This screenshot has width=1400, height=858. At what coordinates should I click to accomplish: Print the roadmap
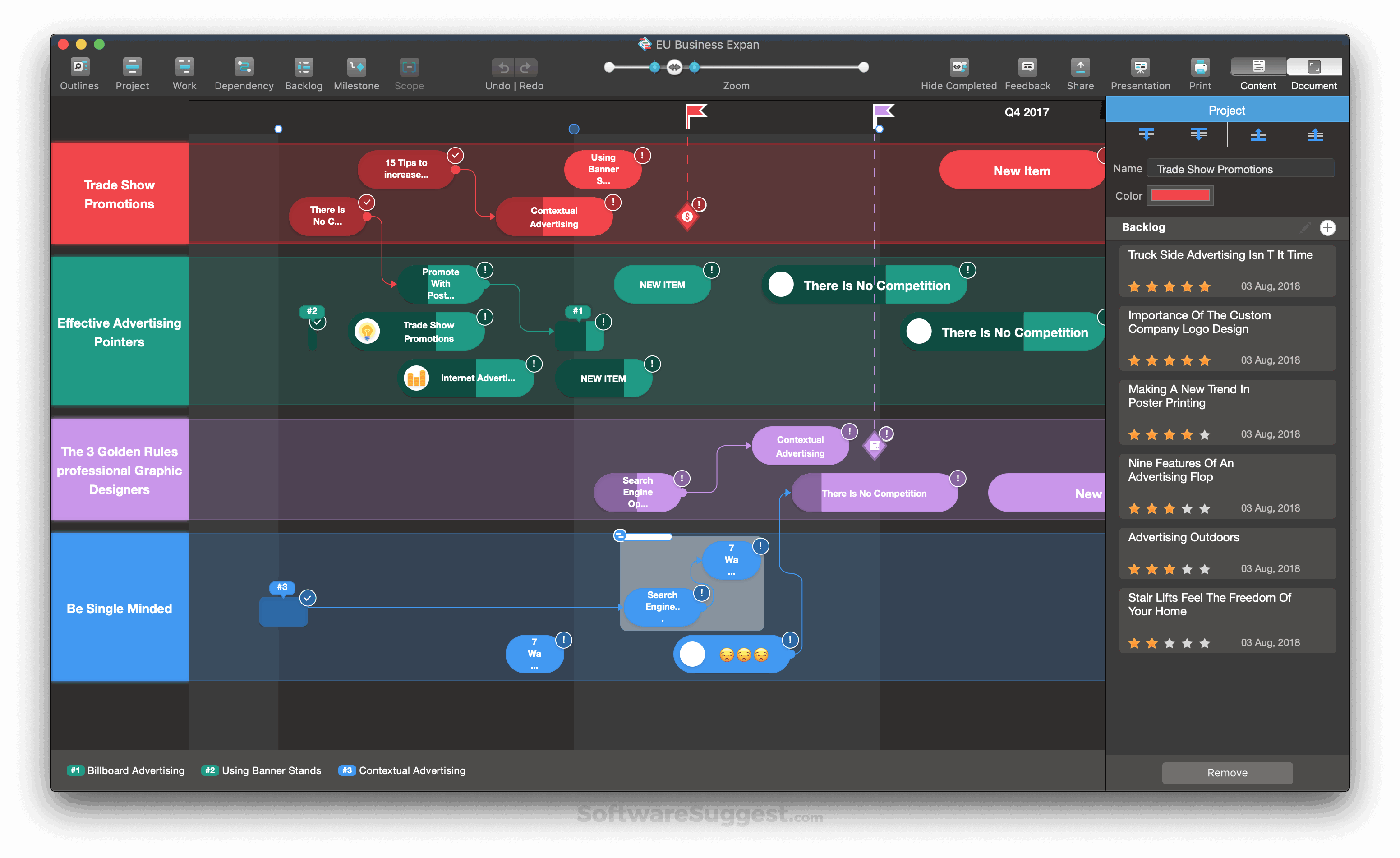point(1200,73)
